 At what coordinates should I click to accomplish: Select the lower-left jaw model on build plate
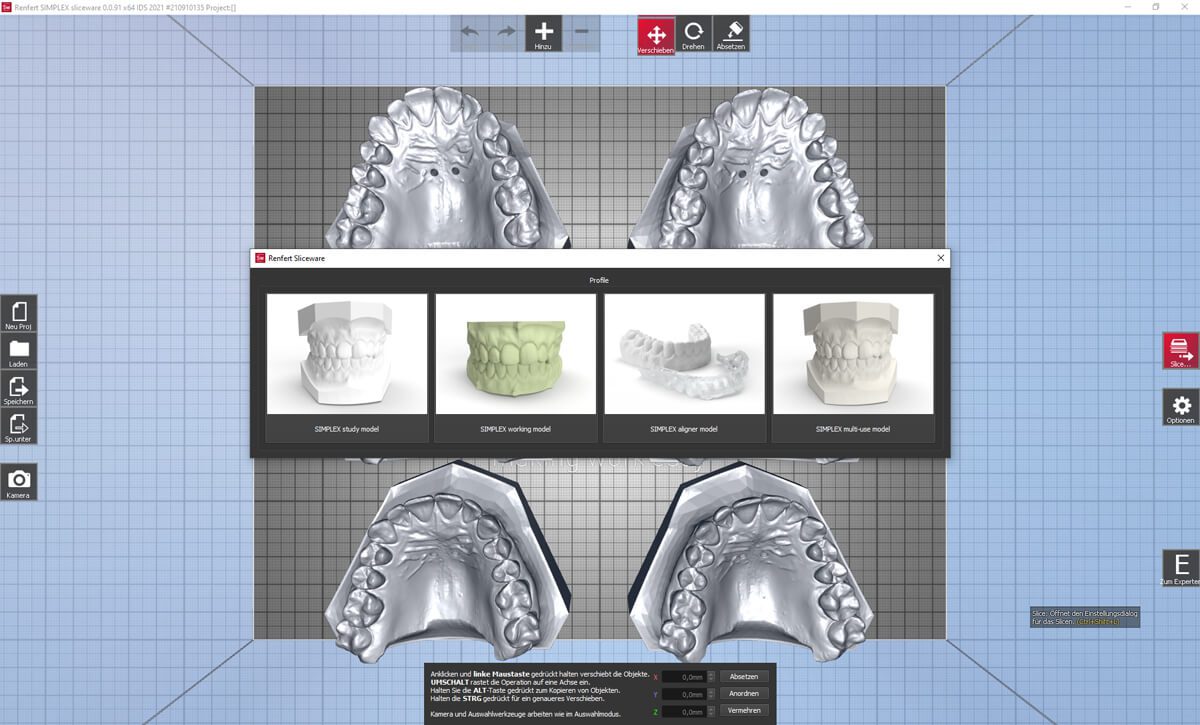(x=447, y=560)
